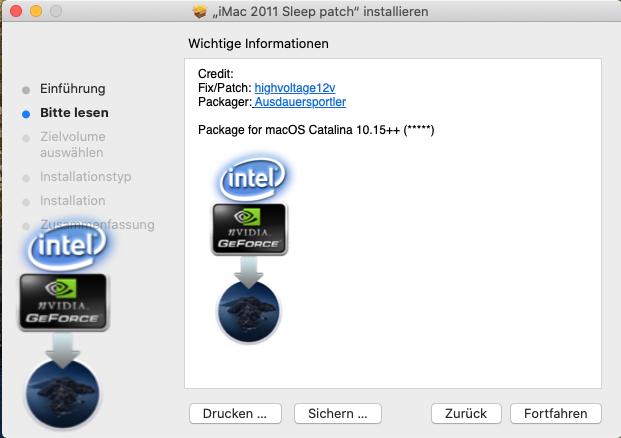Image resolution: width=621 pixels, height=438 pixels.
Task: Click the sidebar Catalina island icon
Action: pos(63,394)
